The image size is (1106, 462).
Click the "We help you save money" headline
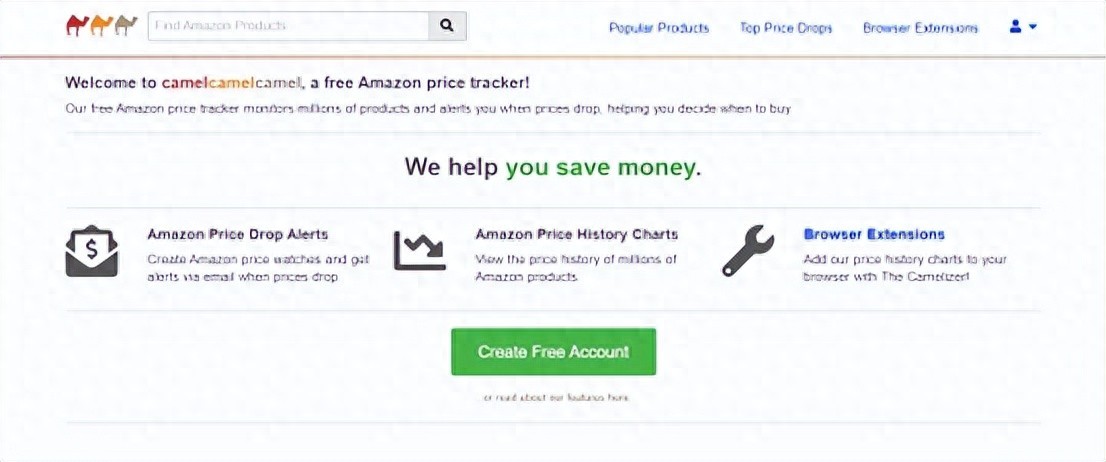(x=553, y=167)
